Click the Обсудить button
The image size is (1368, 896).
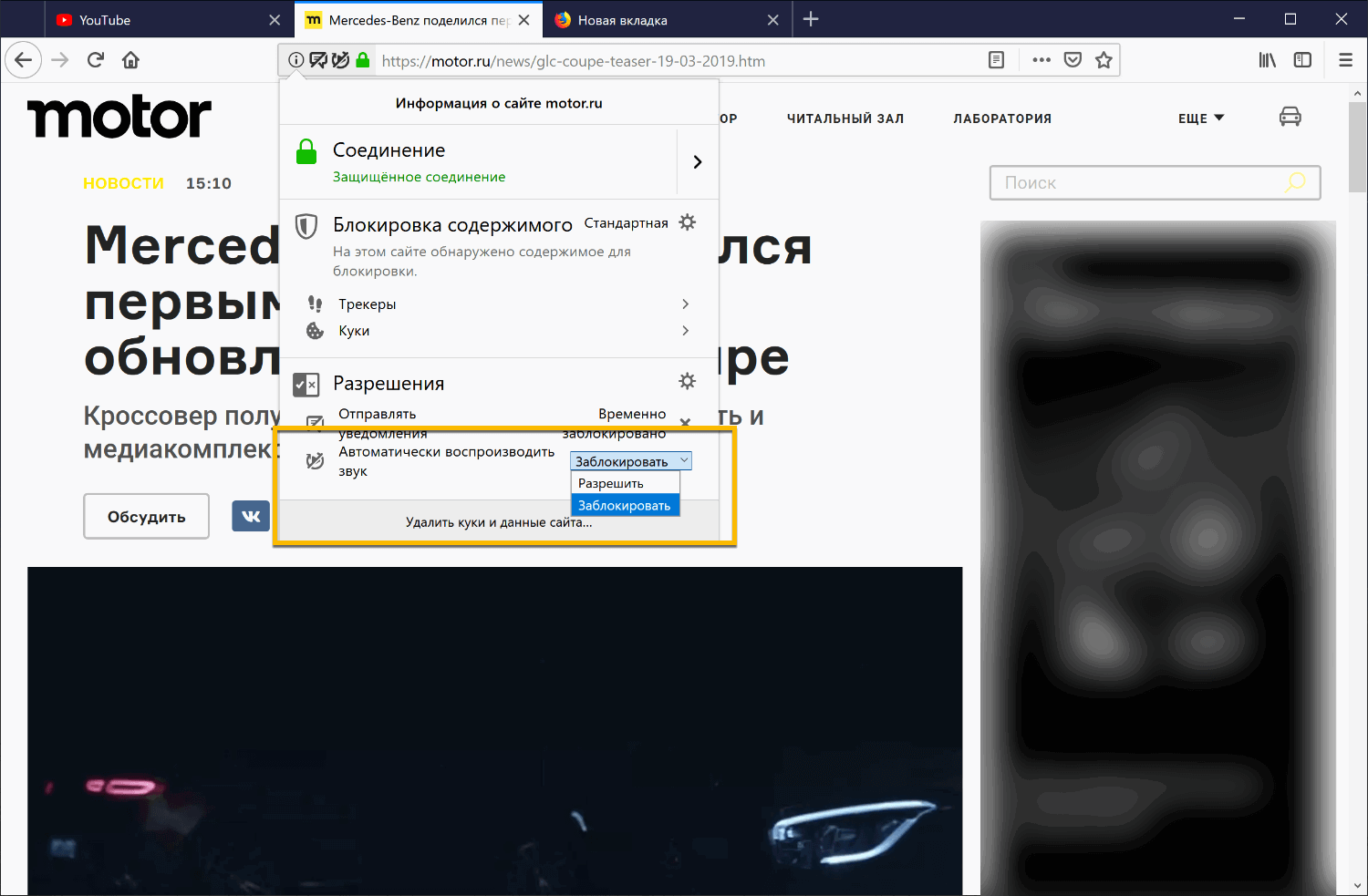pos(146,516)
